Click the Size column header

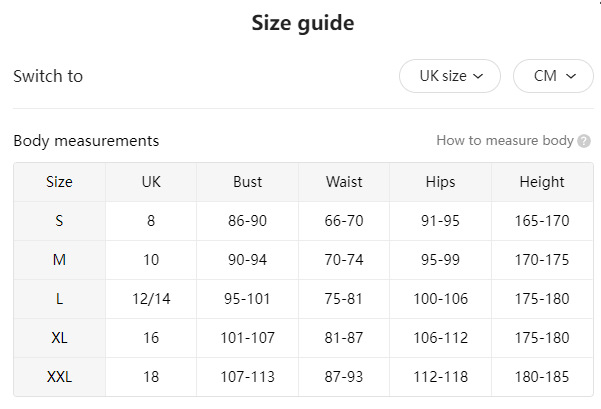(59, 182)
